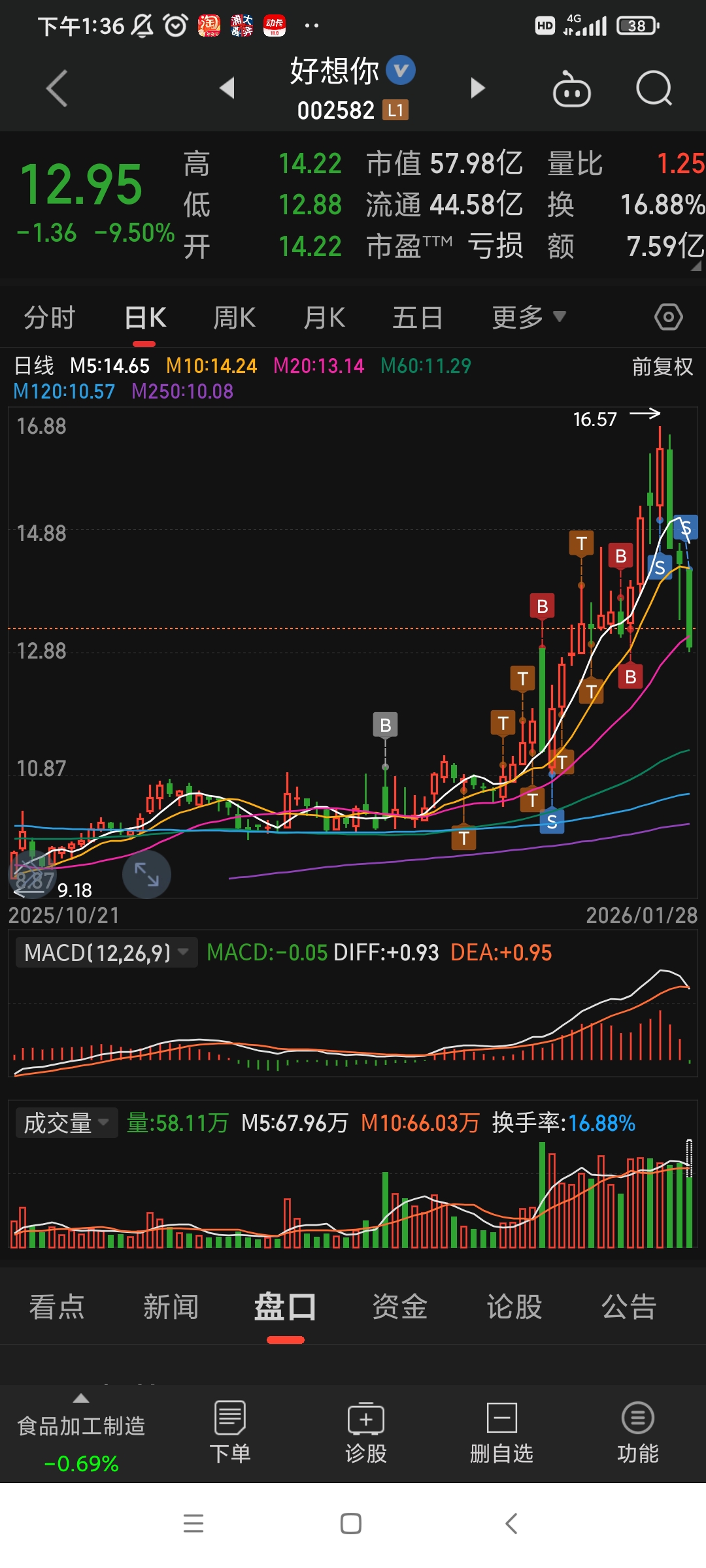Switch to 月K monthly chart
Image resolution: width=706 pixels, height=1568 pixels.
pos(324,318)
